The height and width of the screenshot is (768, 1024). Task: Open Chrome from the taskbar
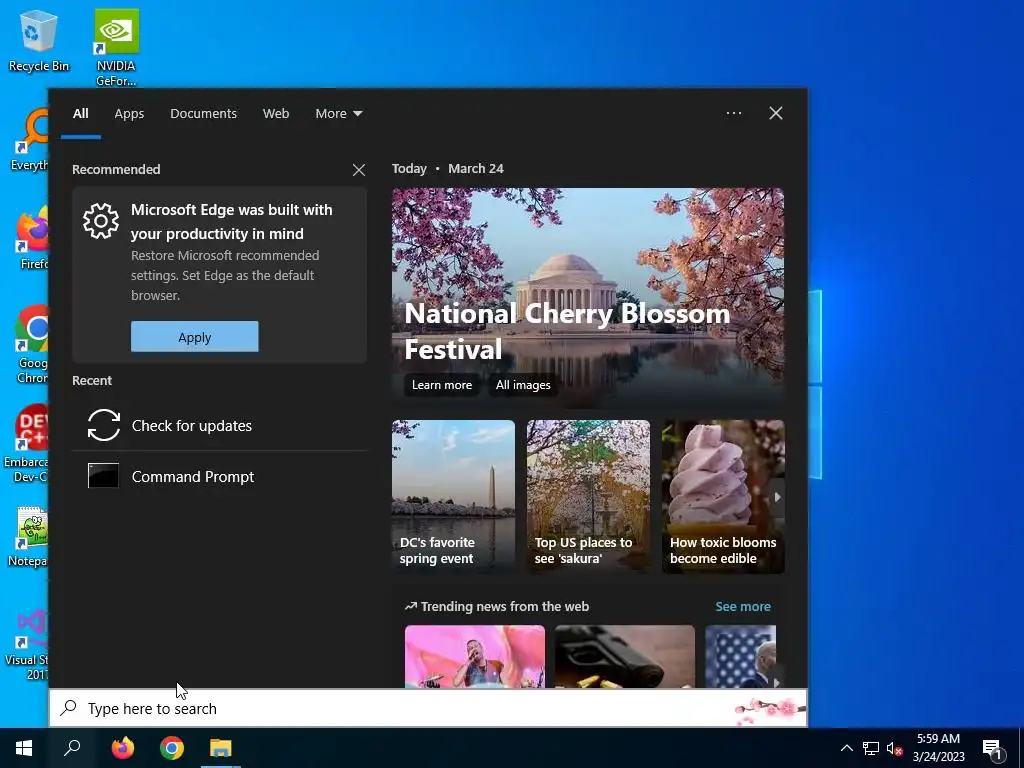[x=172, y=748]
